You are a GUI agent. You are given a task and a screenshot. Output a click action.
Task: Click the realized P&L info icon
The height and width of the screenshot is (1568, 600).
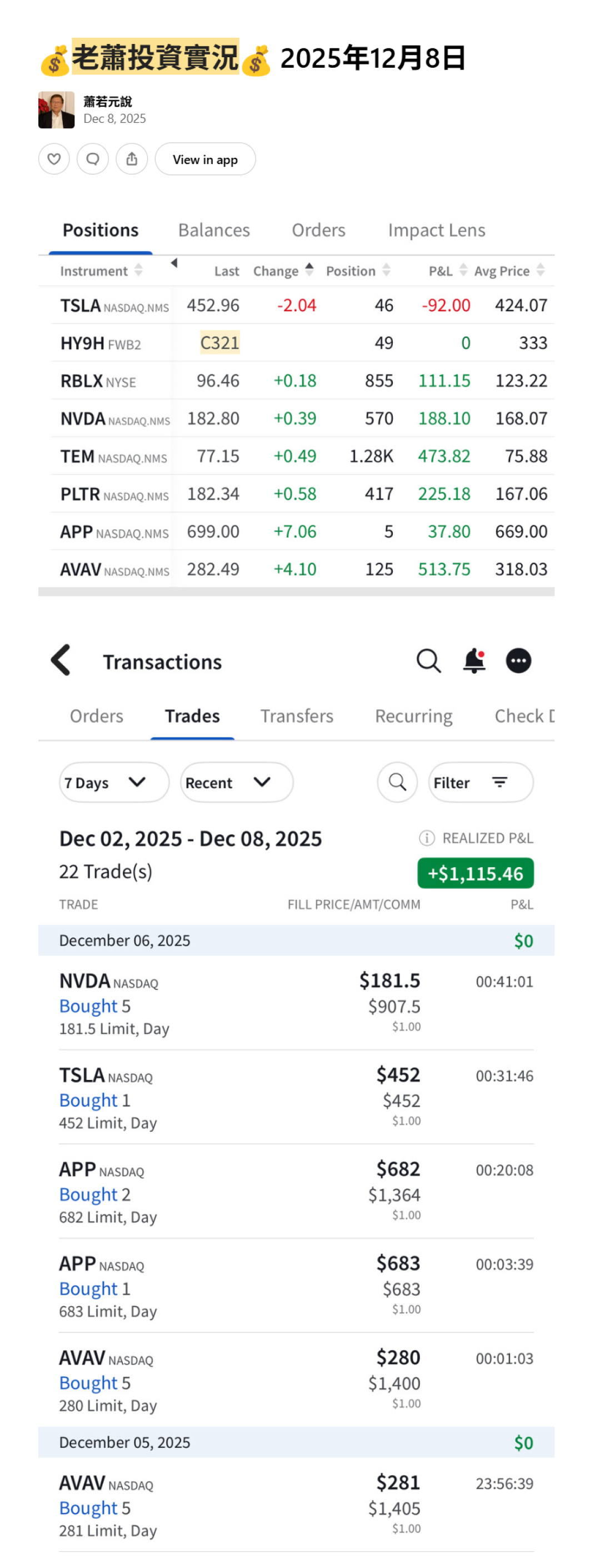click(x=427, y=838)
